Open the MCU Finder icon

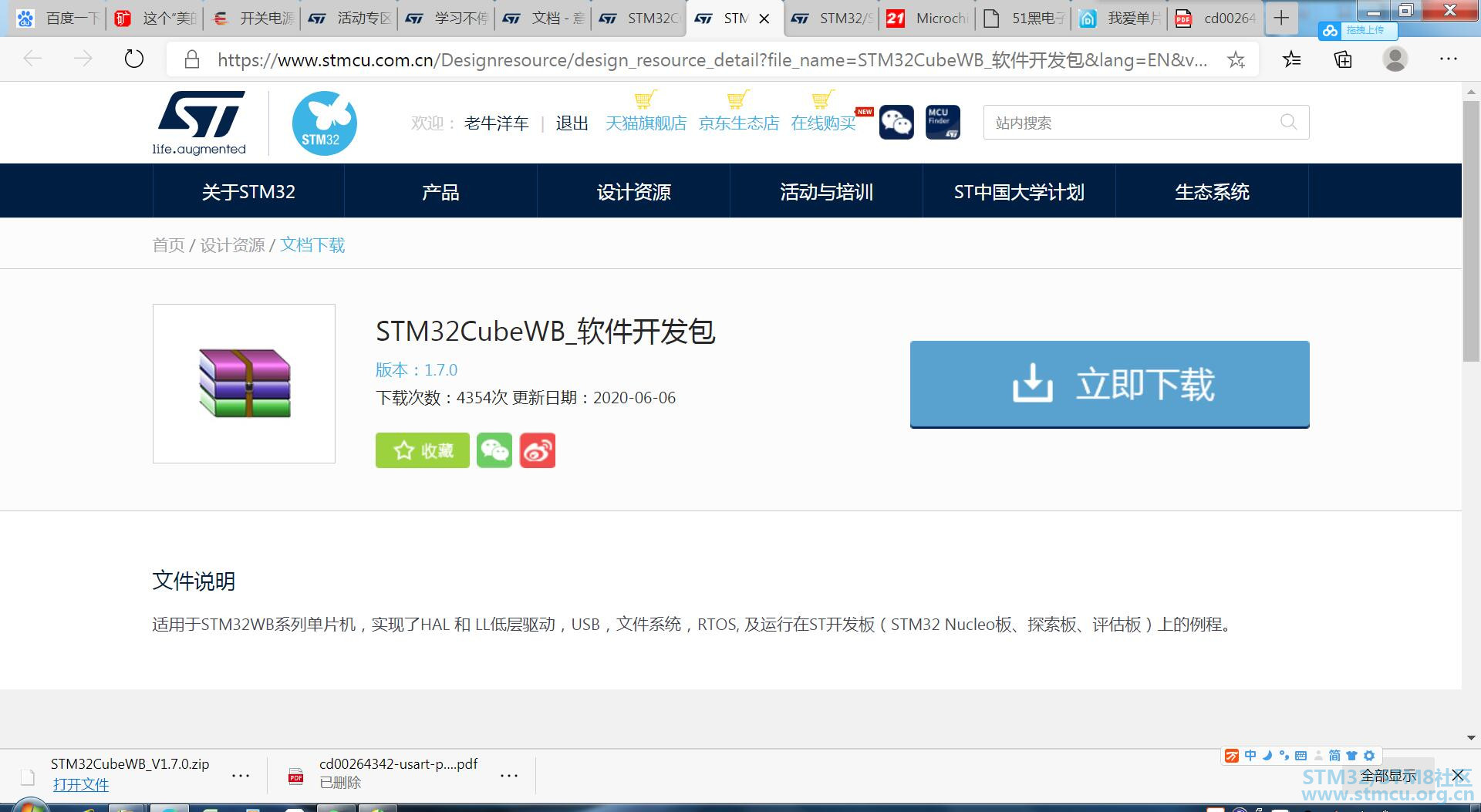pos(943,123)
